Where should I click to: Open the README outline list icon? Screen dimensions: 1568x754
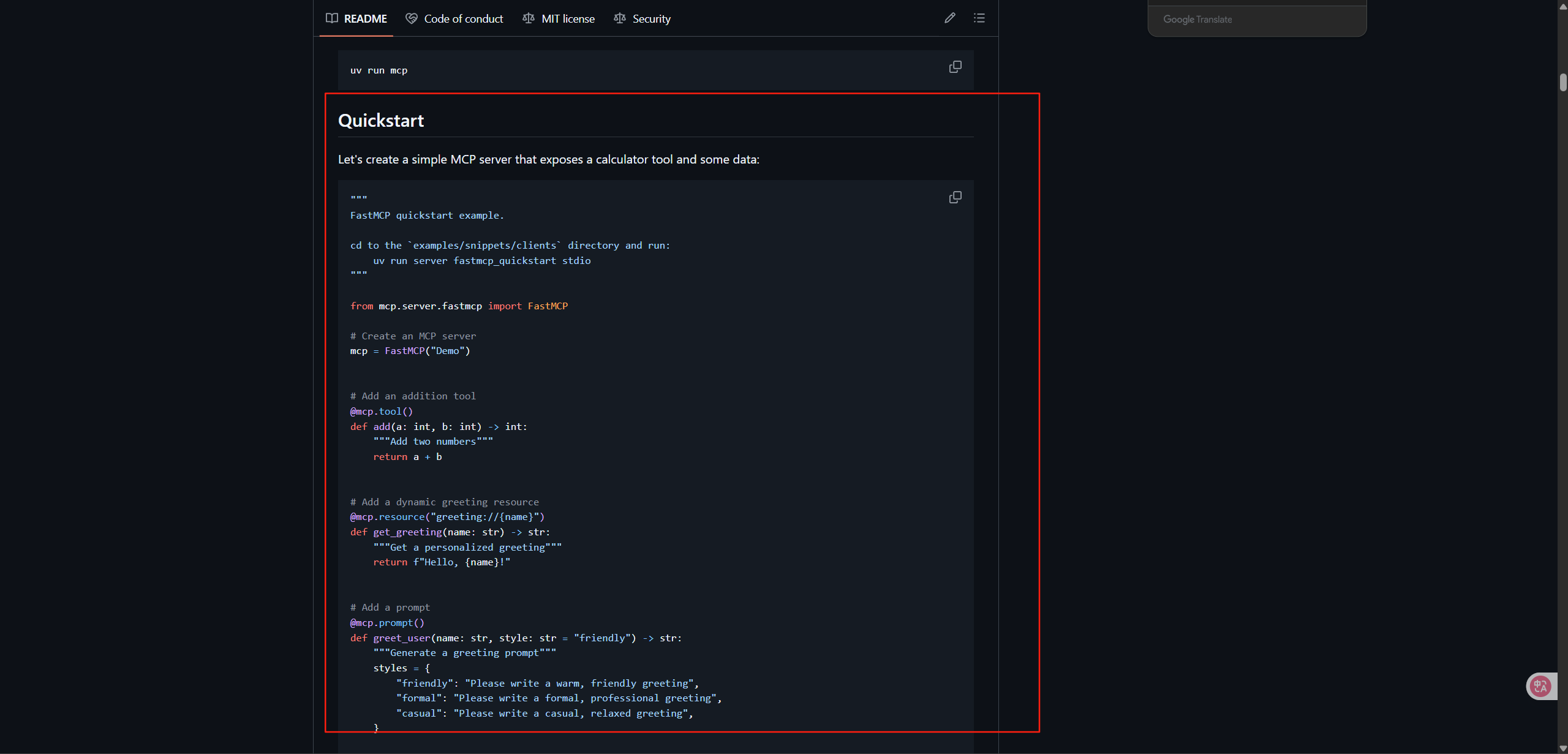pos(979,18)
